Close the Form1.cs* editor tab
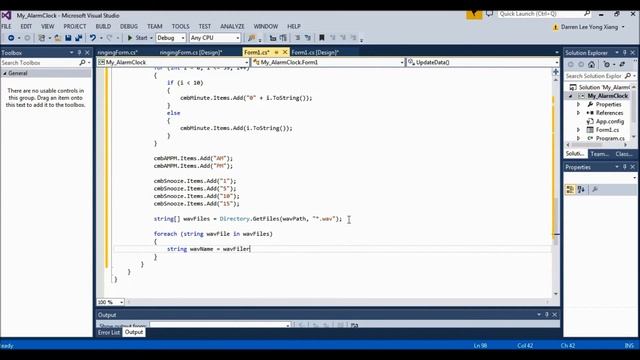The width and height of the screenshot is (640, 360). point(285,52)
